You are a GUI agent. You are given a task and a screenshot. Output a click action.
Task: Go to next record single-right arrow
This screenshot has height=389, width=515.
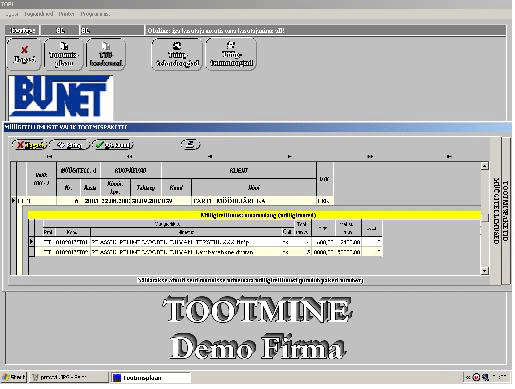coord(290,156)
